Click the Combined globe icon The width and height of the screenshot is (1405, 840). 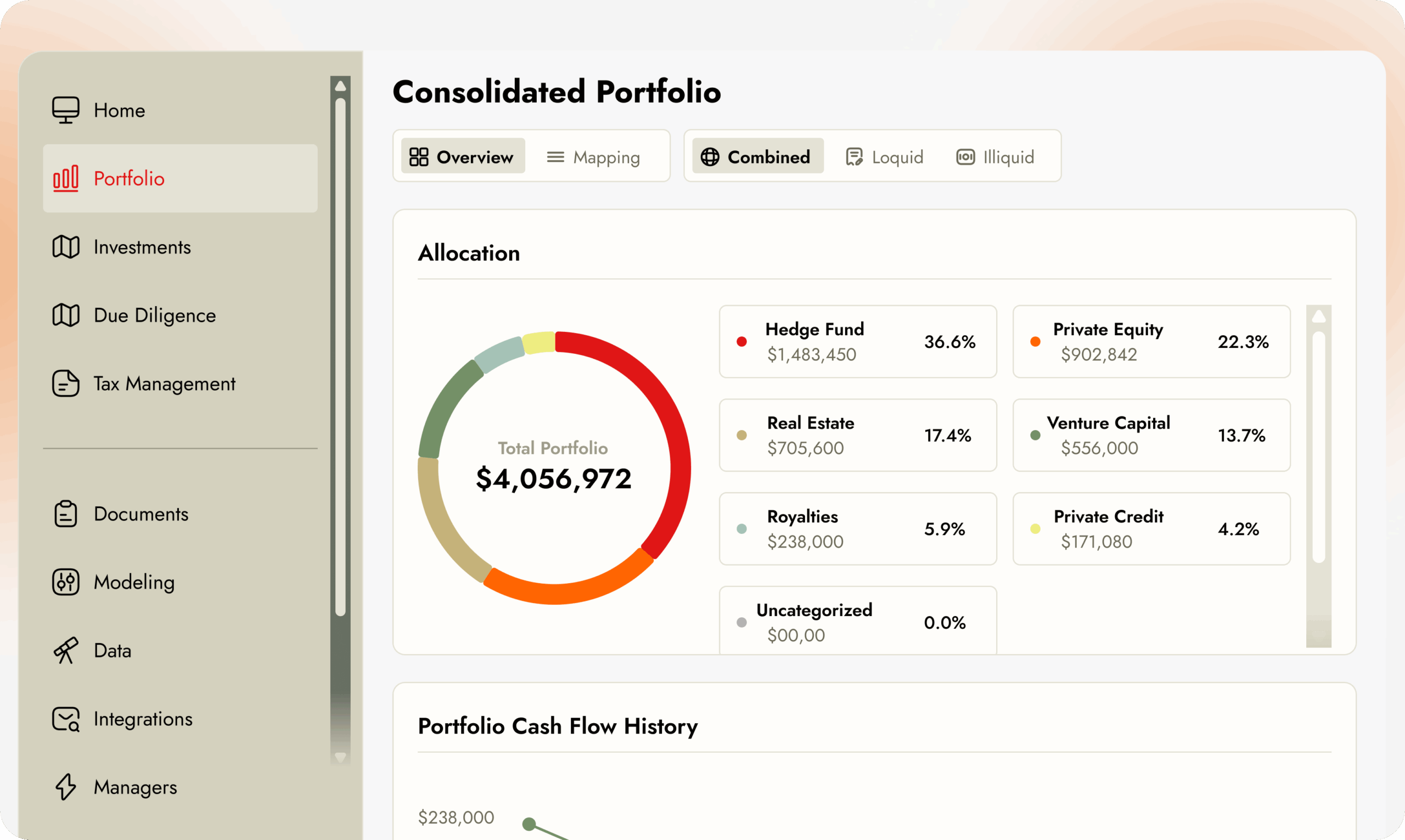pos(710,157)
